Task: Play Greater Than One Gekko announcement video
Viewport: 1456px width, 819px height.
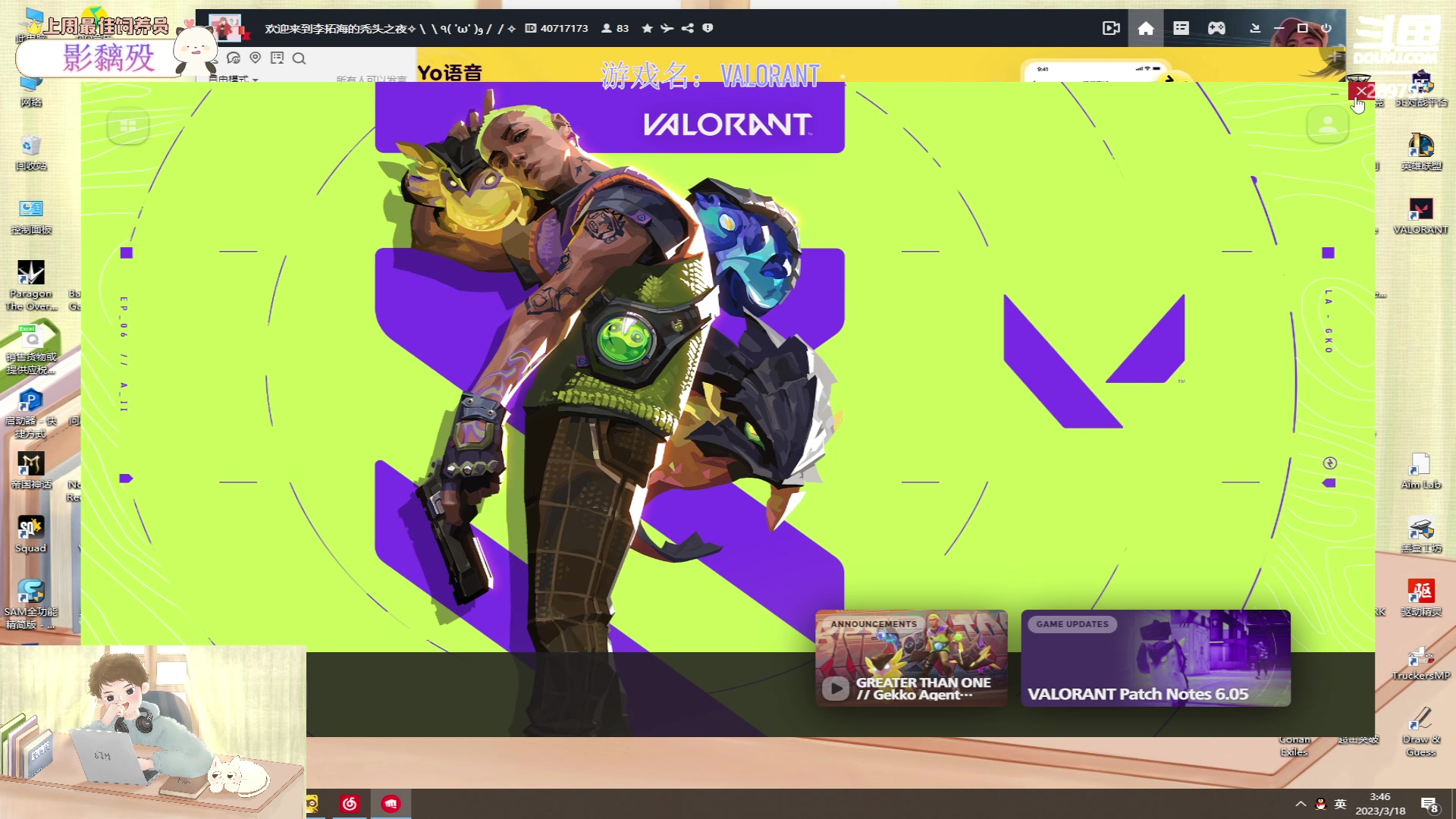Action: pyautogui.click(x=835, y=688)
